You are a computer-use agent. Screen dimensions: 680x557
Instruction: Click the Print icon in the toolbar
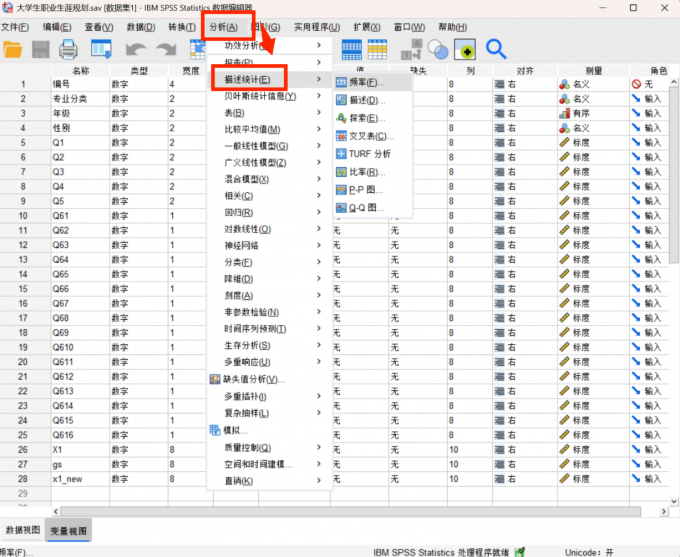coord(68,49)
